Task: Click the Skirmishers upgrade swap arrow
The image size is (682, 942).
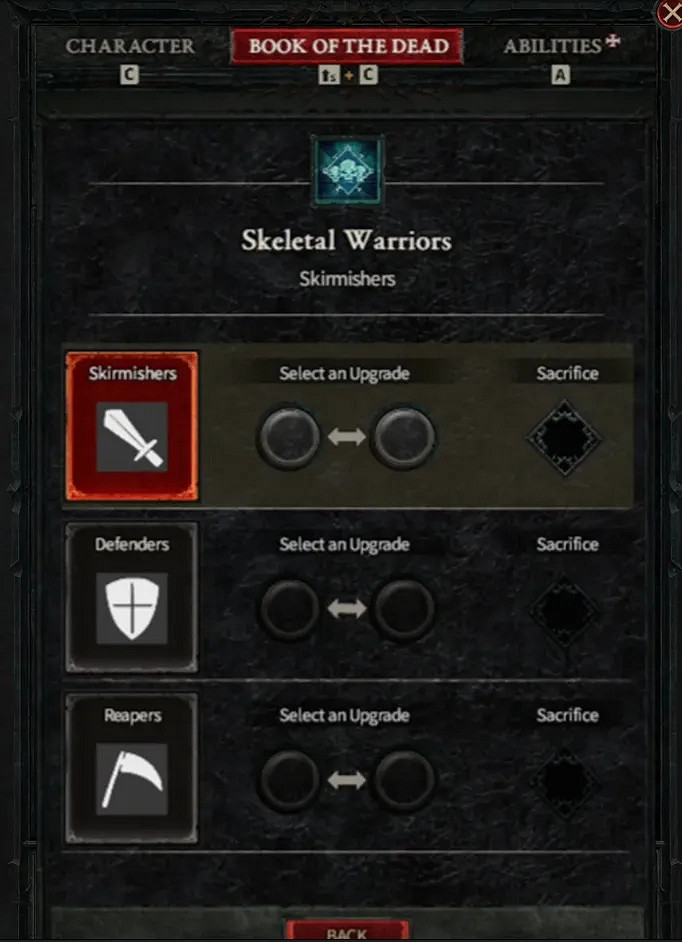Action: coord(347,437)
